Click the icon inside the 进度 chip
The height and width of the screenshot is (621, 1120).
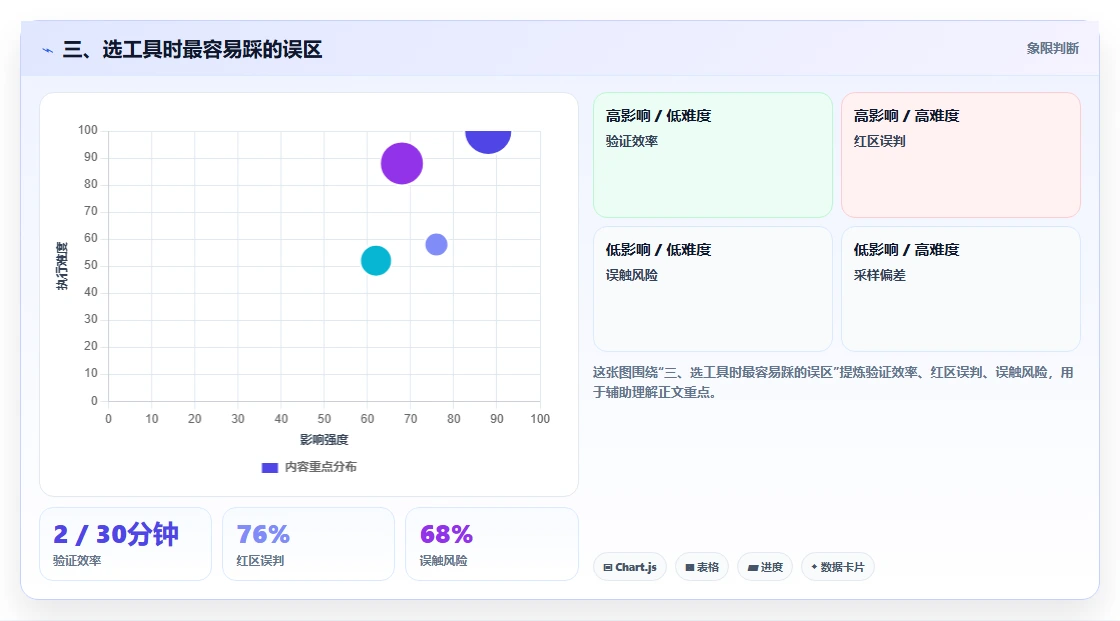pyautogui.click(x=753, y=567)
